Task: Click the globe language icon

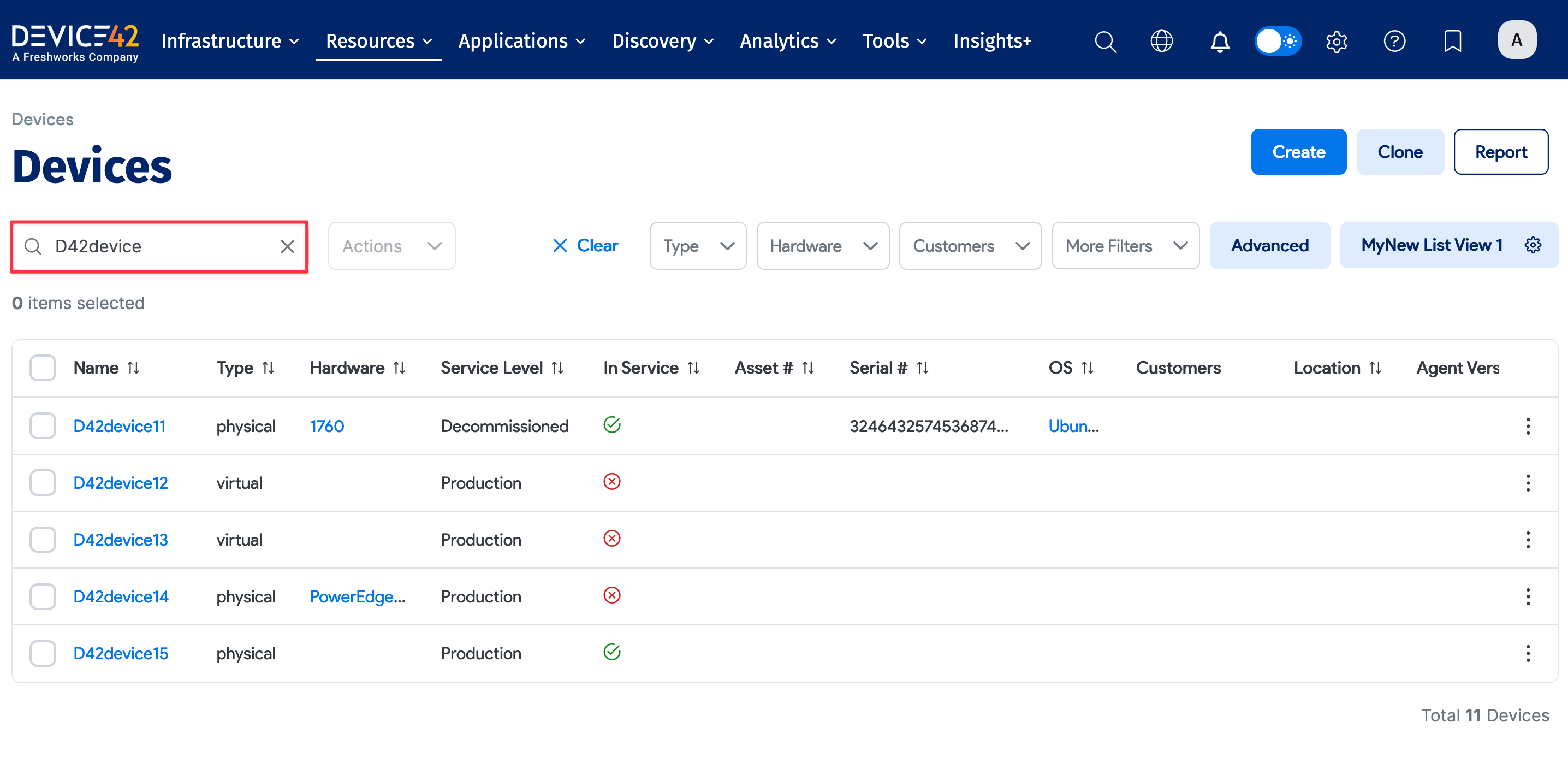Action: [x=1161, y=41]
